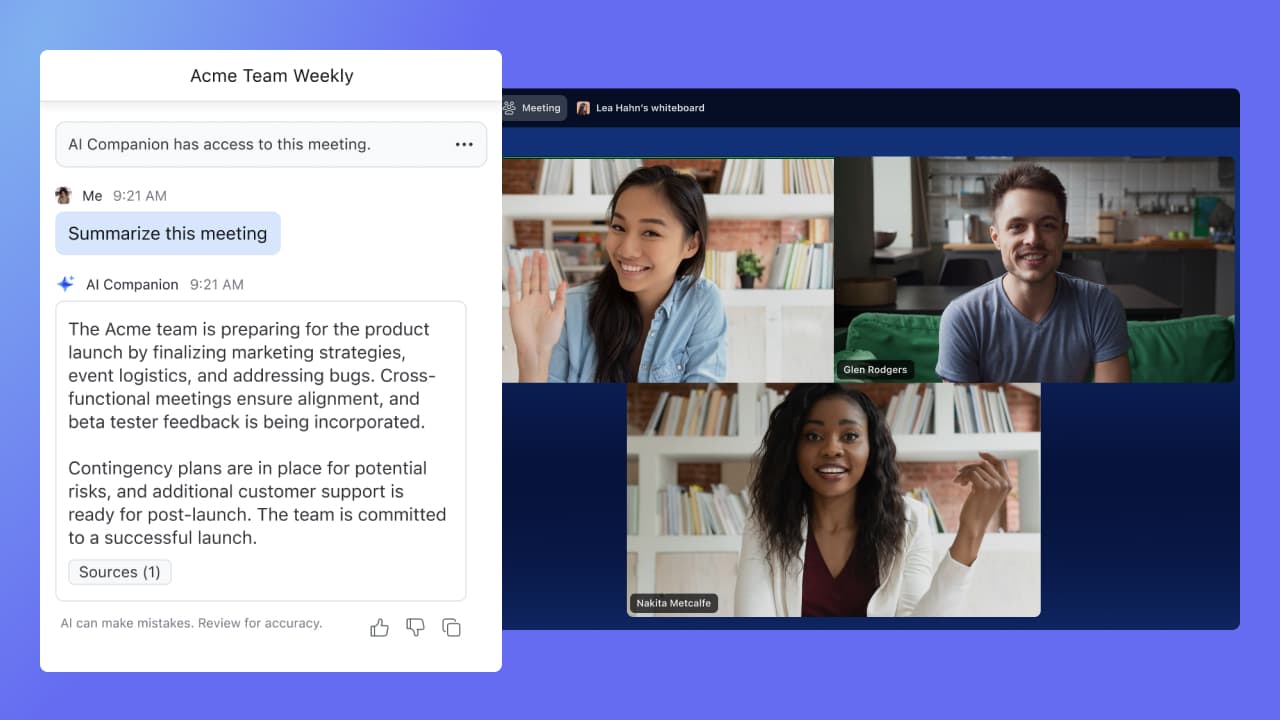Viewport: 1280px width, 720px height.
Task: Click the thumbs up feedback icon
Action: (379, 628)
